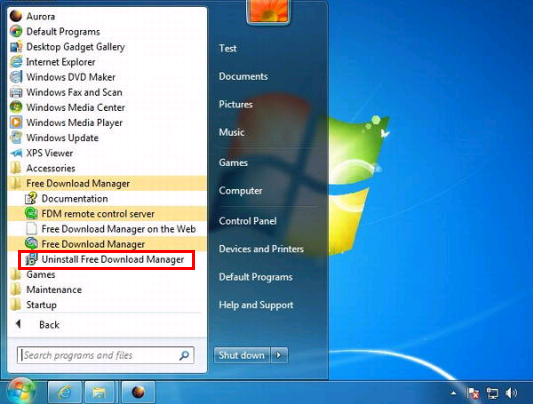534x404 pixels.
Task: Click the Internet Explorer taskbar icon
Action: click(x=65, y=392)
